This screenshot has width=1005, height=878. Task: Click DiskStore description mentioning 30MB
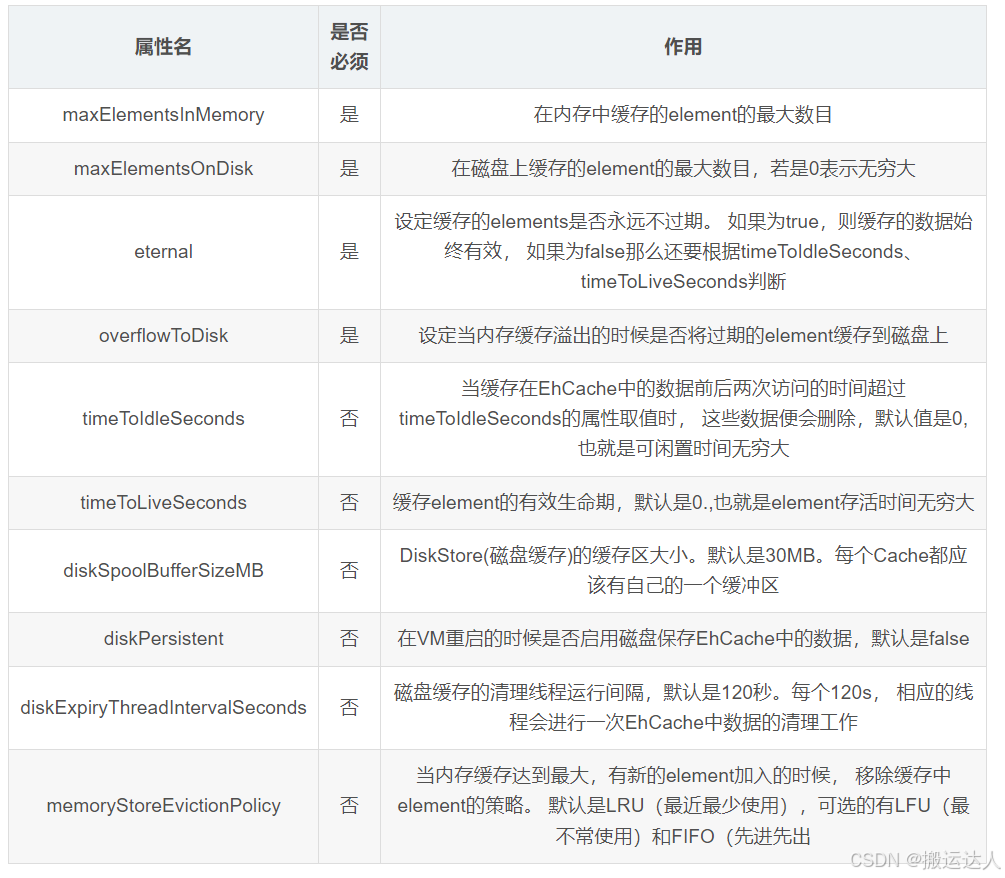click(x=683, y=570)
